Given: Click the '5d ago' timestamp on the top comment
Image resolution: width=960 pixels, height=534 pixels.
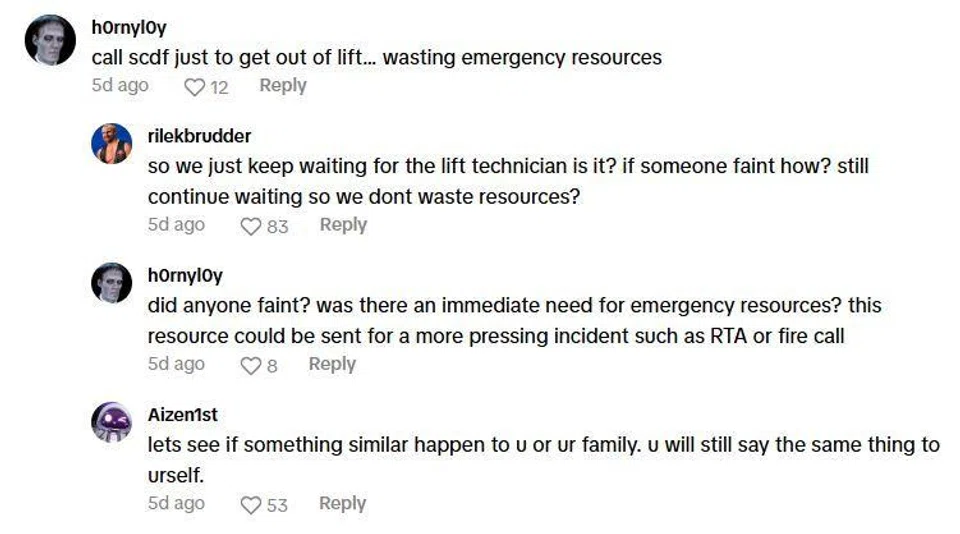Looking at the screenshot, I should coord(120,86).
